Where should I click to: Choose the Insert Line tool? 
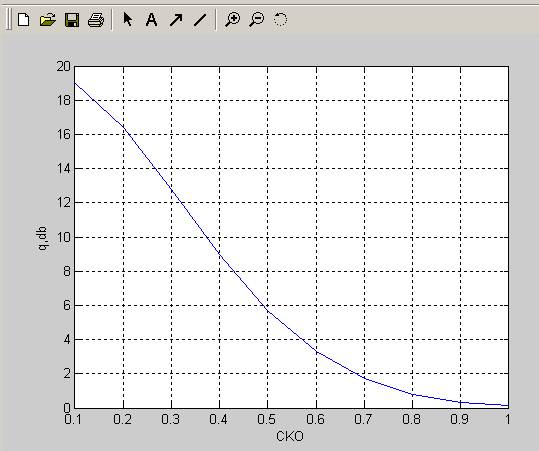click(x=200, y=20)
